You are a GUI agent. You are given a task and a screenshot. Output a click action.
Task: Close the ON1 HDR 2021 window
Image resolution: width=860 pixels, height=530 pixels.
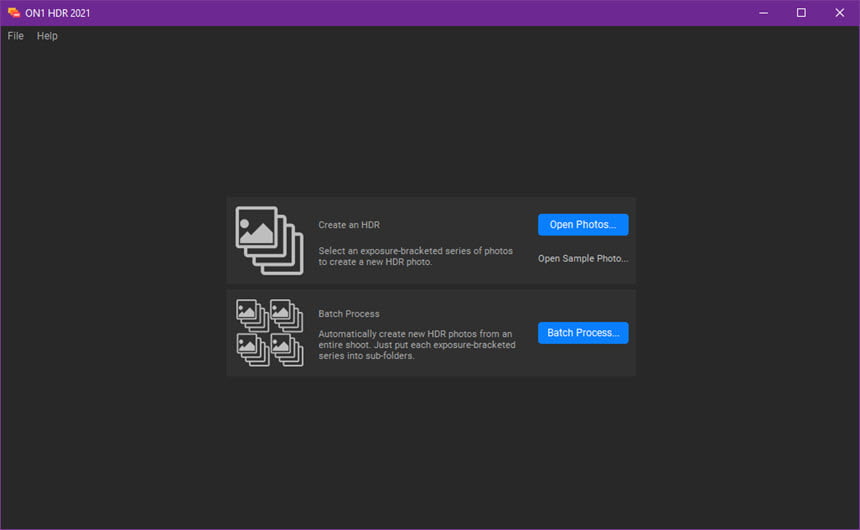pyautogui.click(x=840, y=13)
